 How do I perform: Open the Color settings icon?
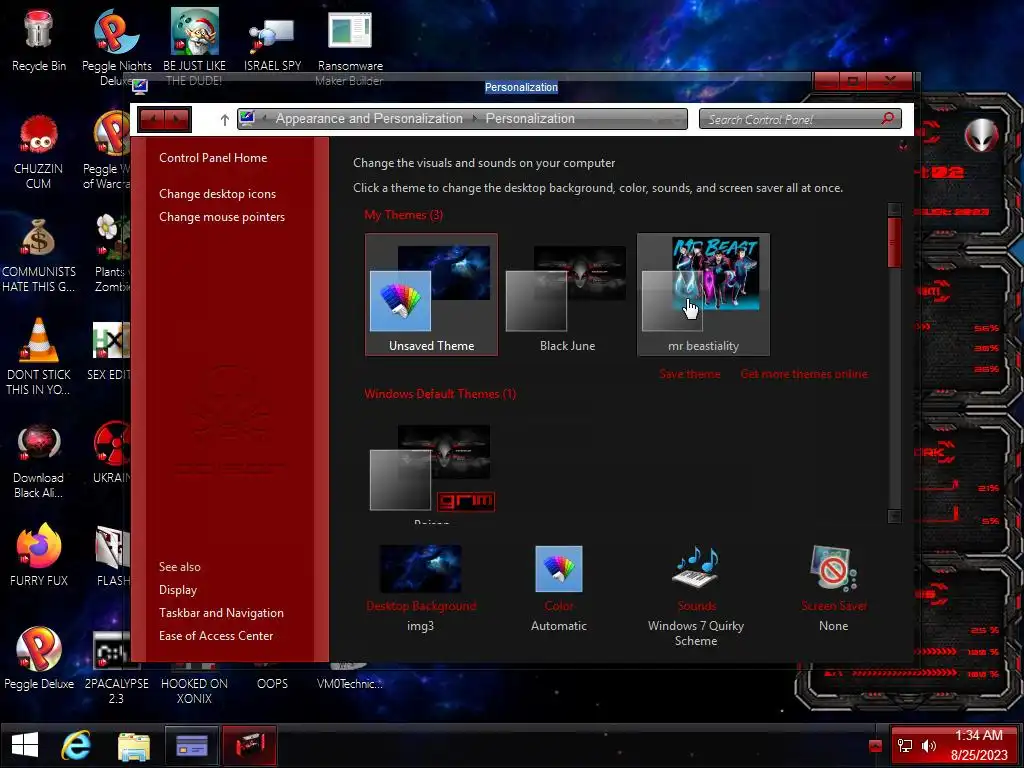click(558, 569)
